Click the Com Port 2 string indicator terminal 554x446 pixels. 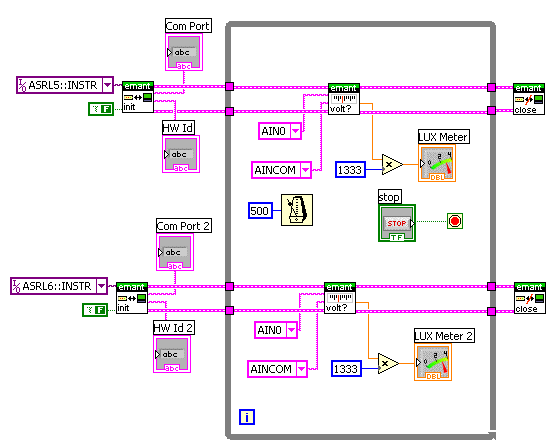click(175, 252)
